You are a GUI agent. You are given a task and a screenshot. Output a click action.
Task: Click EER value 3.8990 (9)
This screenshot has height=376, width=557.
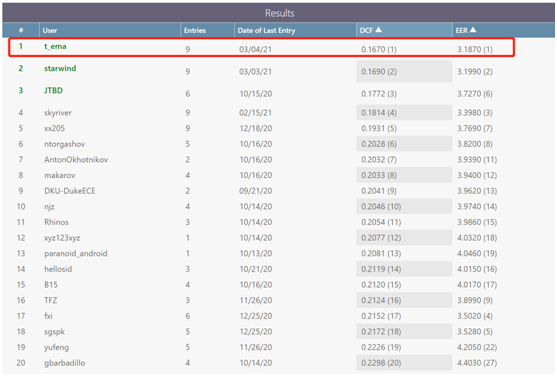tap(475, 300)
